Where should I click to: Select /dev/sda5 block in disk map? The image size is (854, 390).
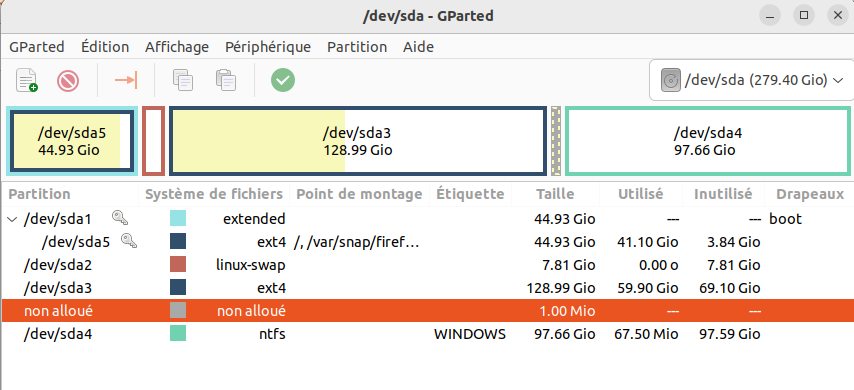click(71, 142)
